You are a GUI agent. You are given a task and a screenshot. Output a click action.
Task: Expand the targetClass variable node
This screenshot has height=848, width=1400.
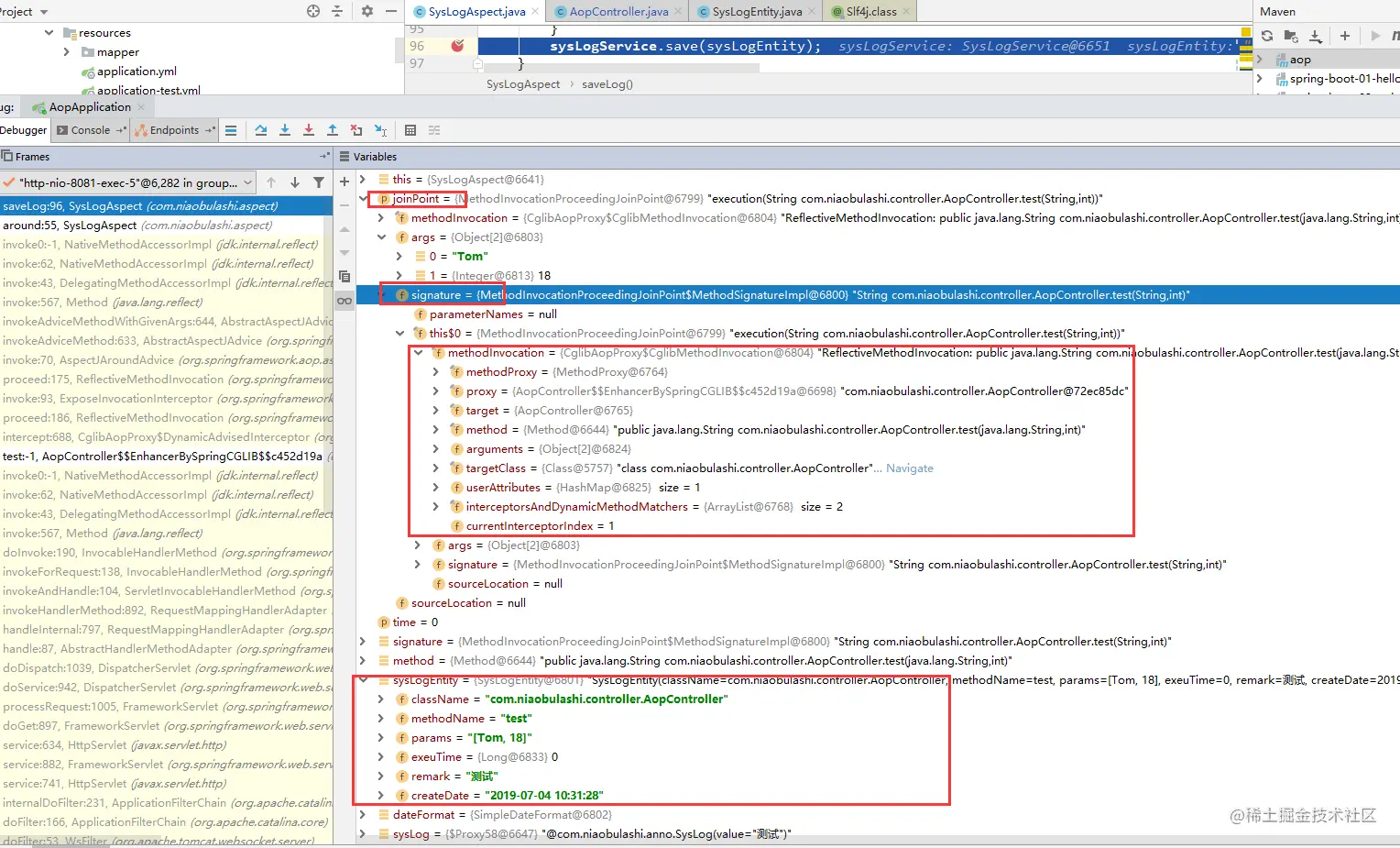(436, 468)
